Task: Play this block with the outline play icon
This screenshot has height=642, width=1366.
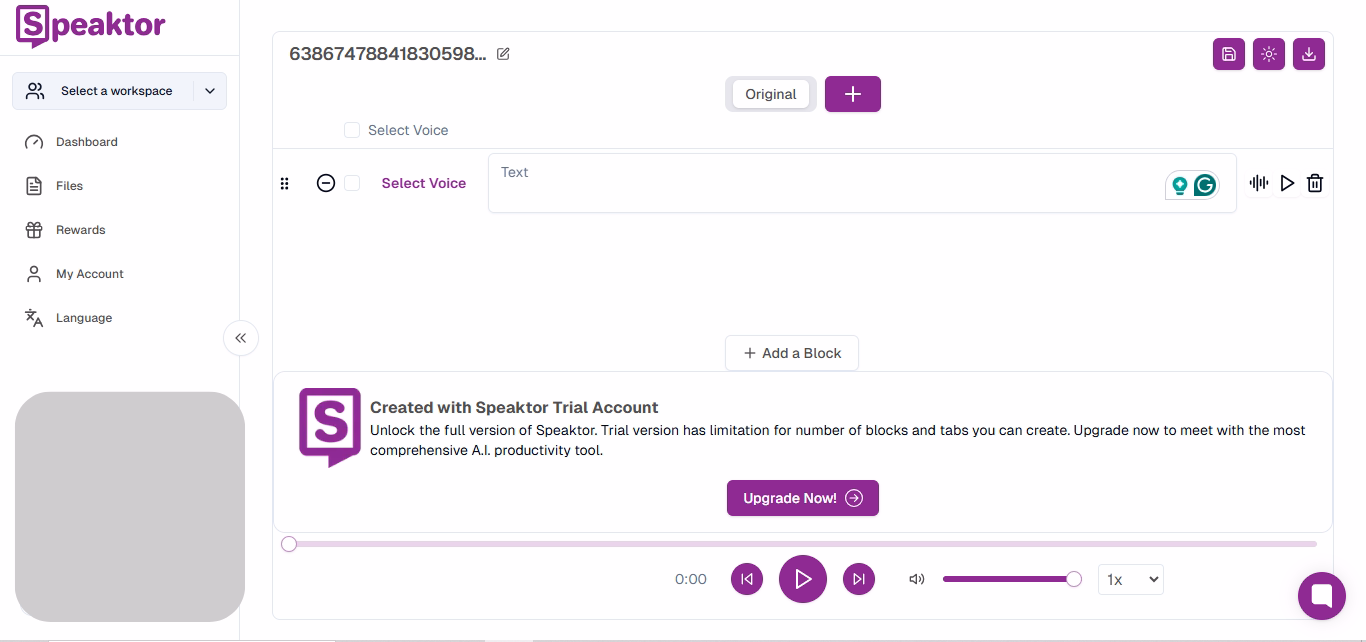Action: (x=1287, y=183)
